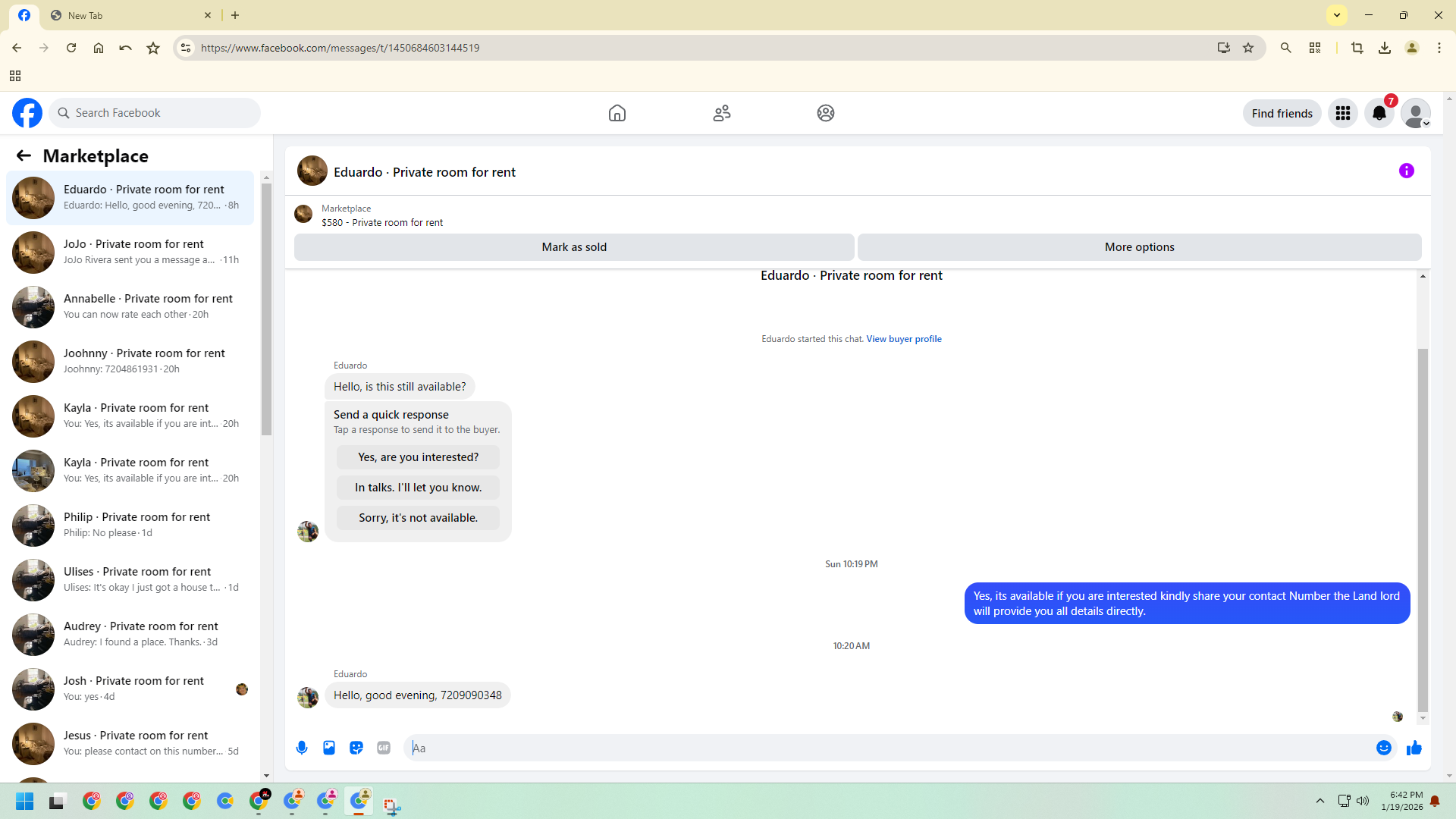Open emoji picker in message box
1456x819 pixels.
point(1383,748)
